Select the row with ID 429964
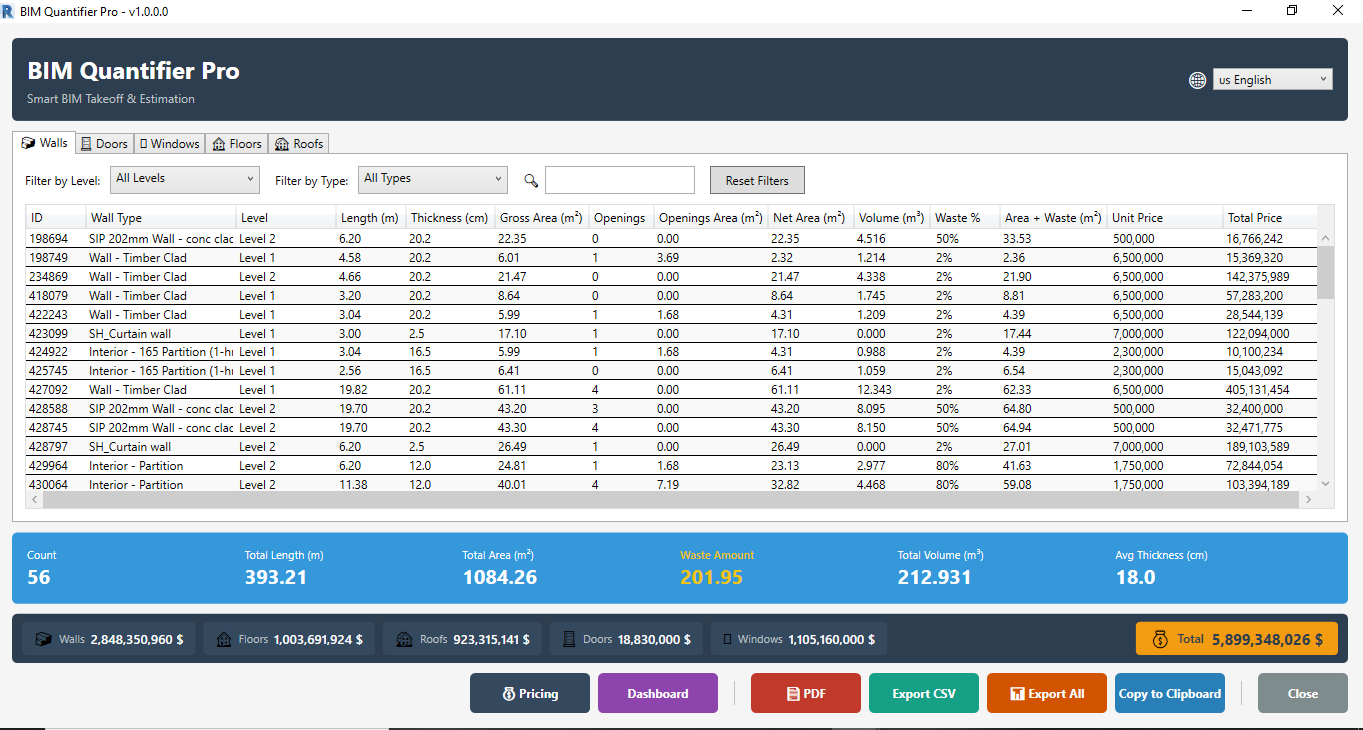The width and height of the screenshot is (1363, 730). click(x=672, y=465)
